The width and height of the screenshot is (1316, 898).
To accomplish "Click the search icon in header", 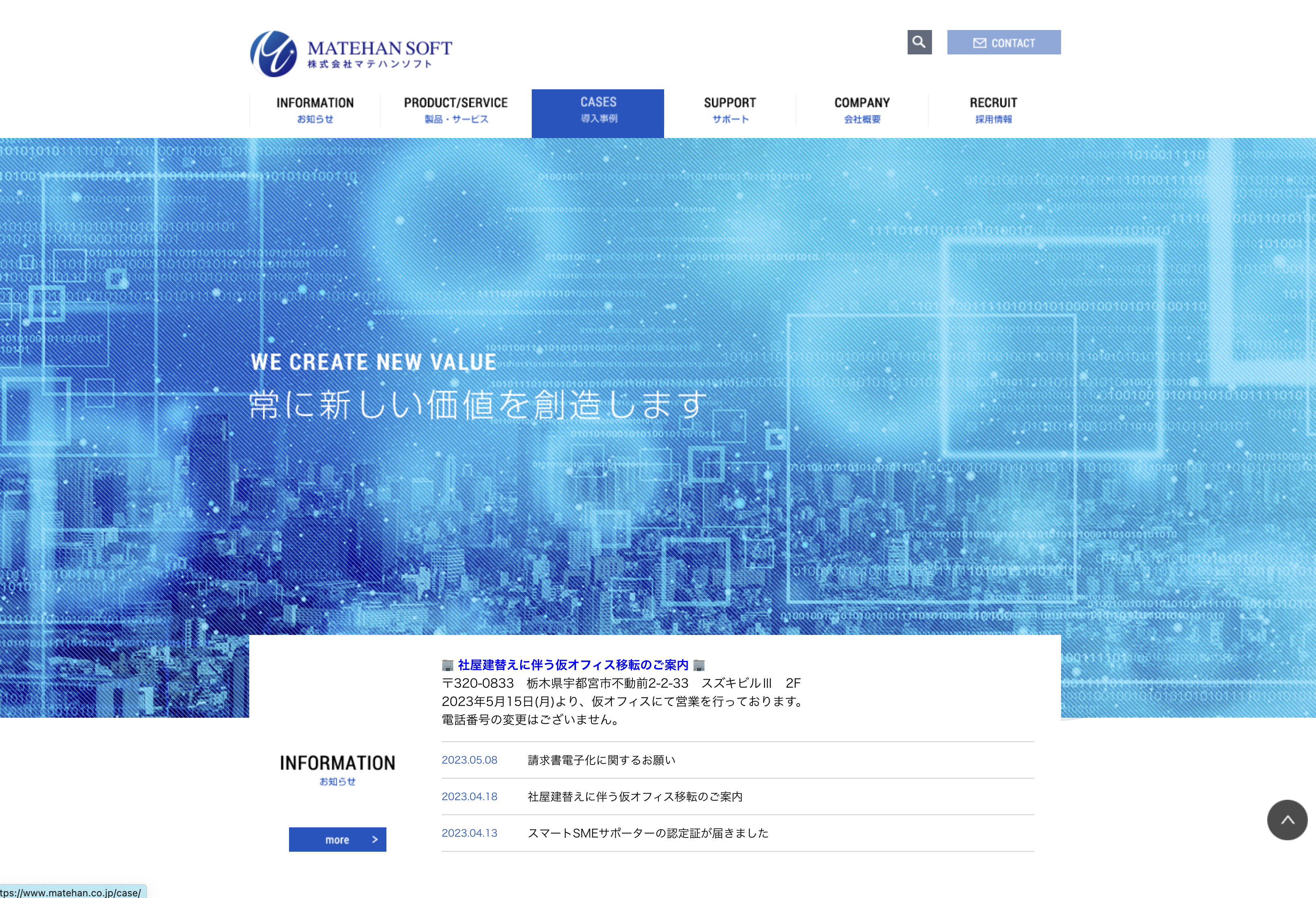I will (919, 42).
